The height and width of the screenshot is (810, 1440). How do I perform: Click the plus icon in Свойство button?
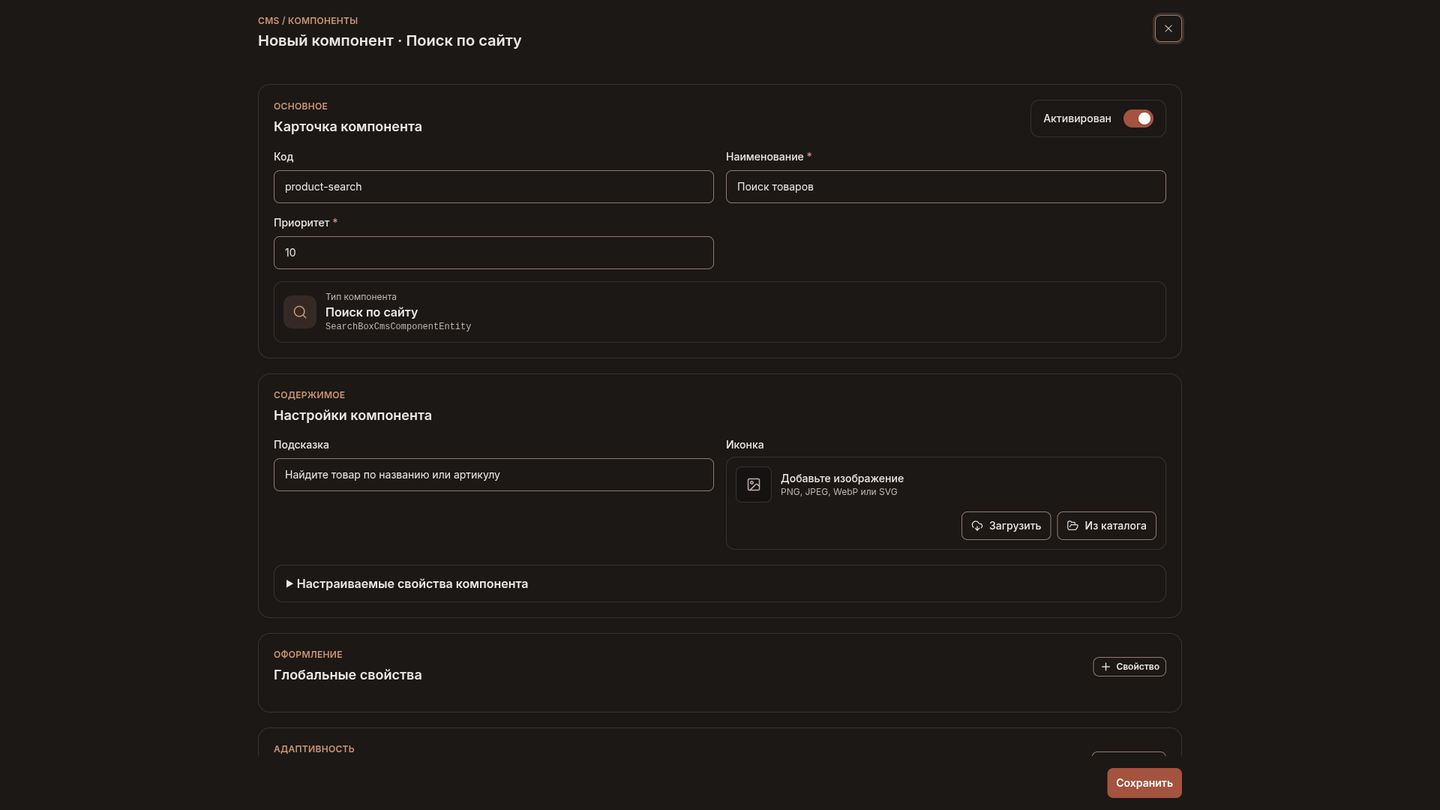pos(1106,667)
